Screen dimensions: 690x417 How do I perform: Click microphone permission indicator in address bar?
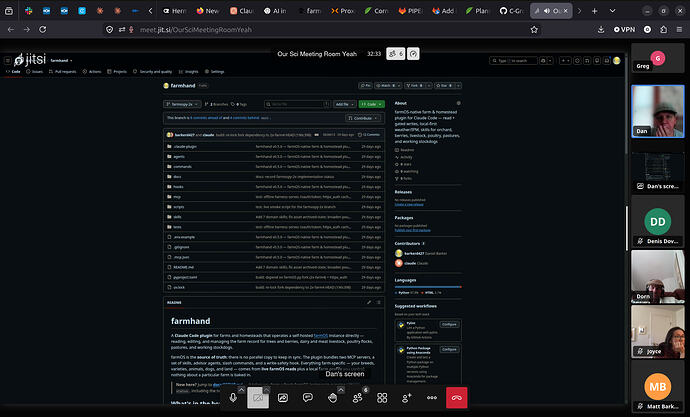pyautogui.click(x=131, y=29)
